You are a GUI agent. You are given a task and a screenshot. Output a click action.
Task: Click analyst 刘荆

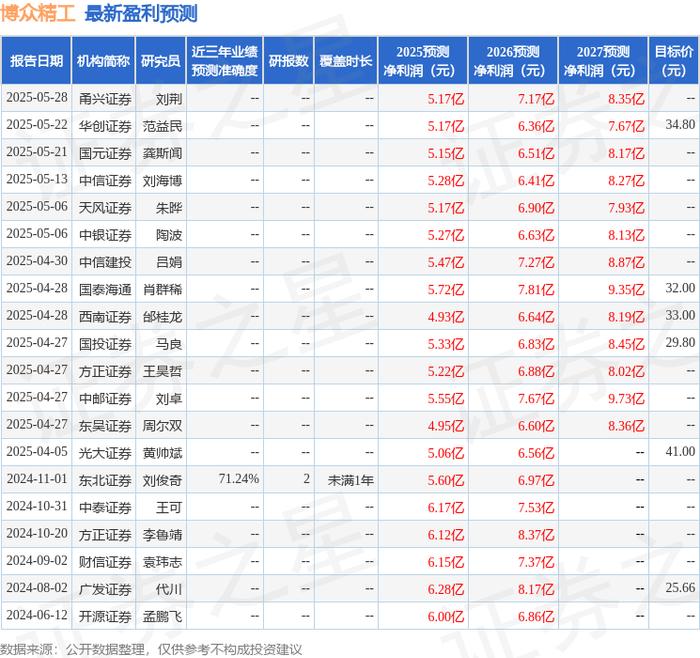pyautogui.click(x=169, y=98)
